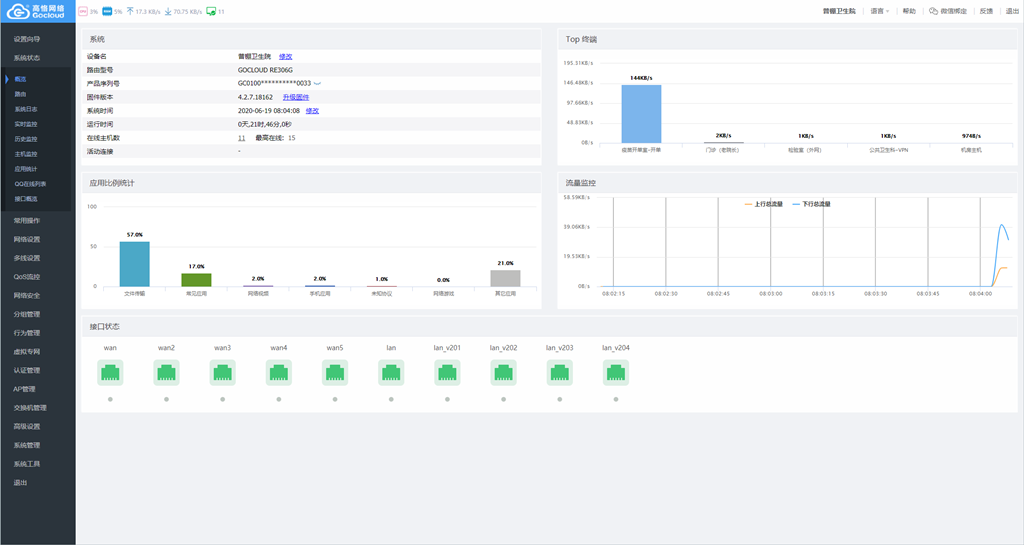1024x545 pixels.
Task: Click 反馈 in the top bar
Action: point(986,11)
